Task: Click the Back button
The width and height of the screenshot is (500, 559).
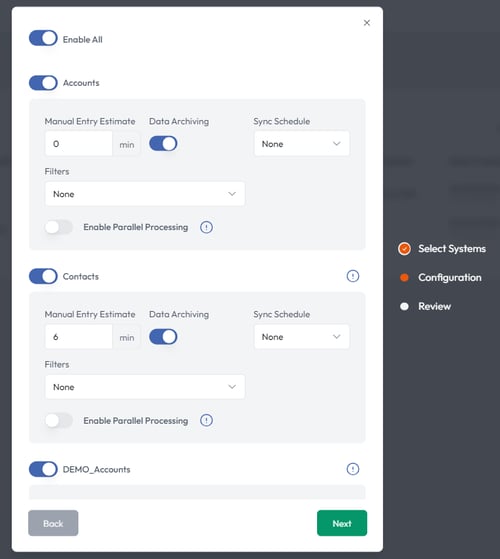Action: [x=53, y=523]
